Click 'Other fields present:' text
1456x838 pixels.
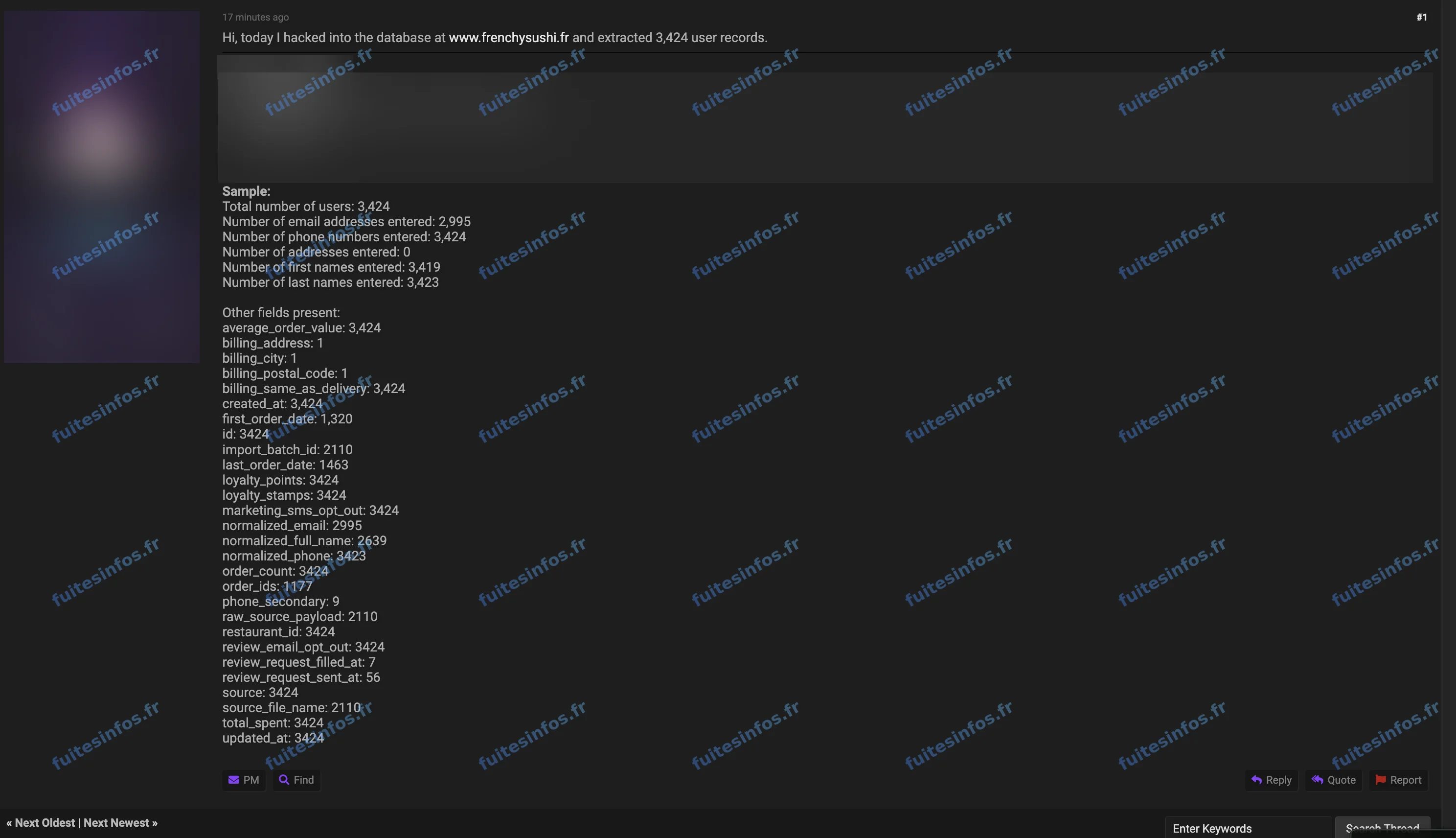coord(281,312)
